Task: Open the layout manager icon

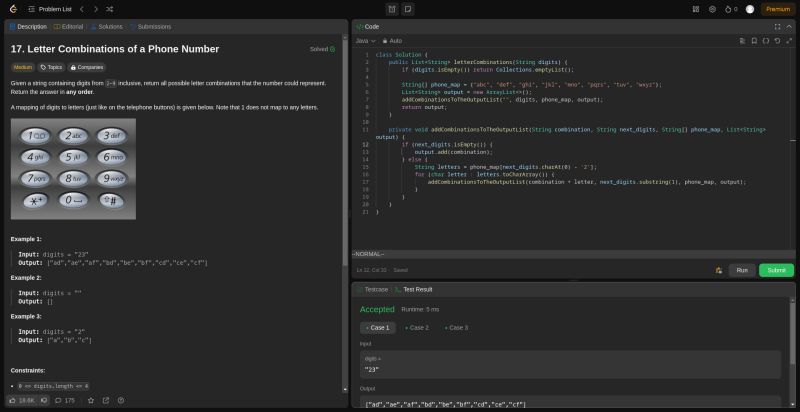Action: click(696, 9)
